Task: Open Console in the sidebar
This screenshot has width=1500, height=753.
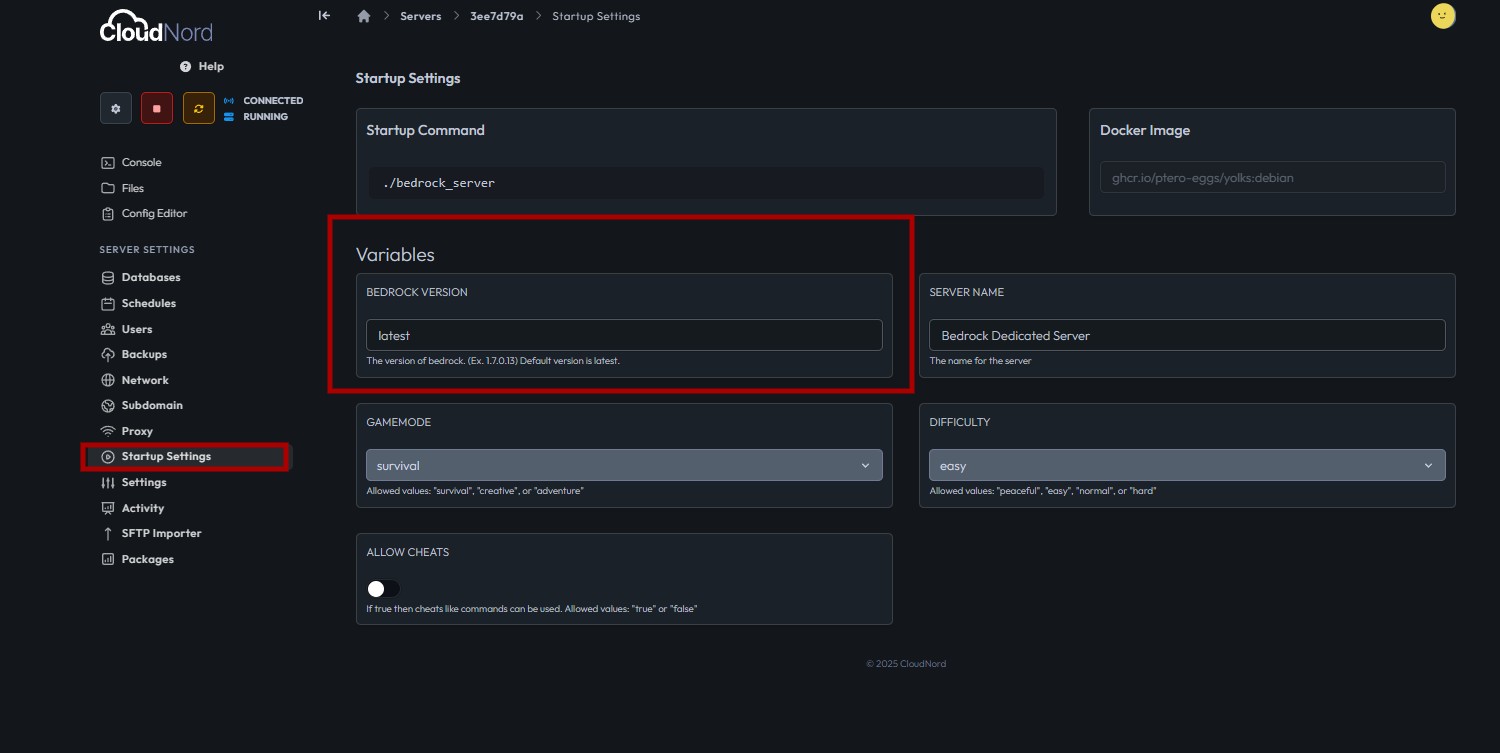Action: coord(141,162)
